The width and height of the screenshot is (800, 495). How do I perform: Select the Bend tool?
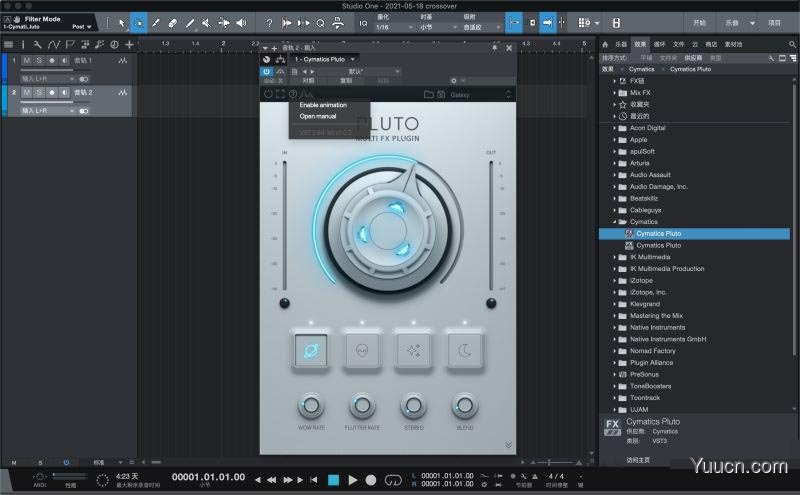pos(223,23)
